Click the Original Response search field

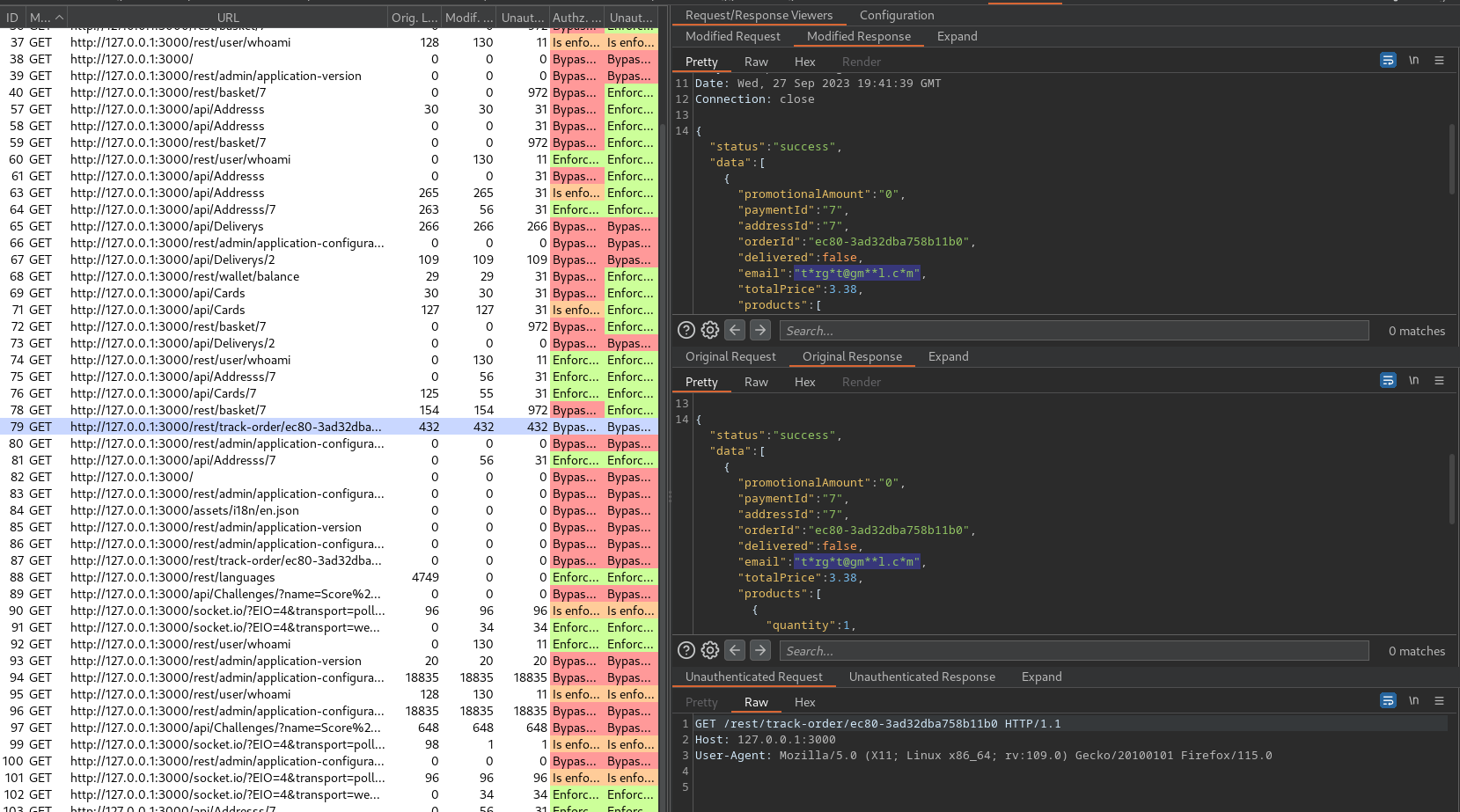pos(1074,651)
